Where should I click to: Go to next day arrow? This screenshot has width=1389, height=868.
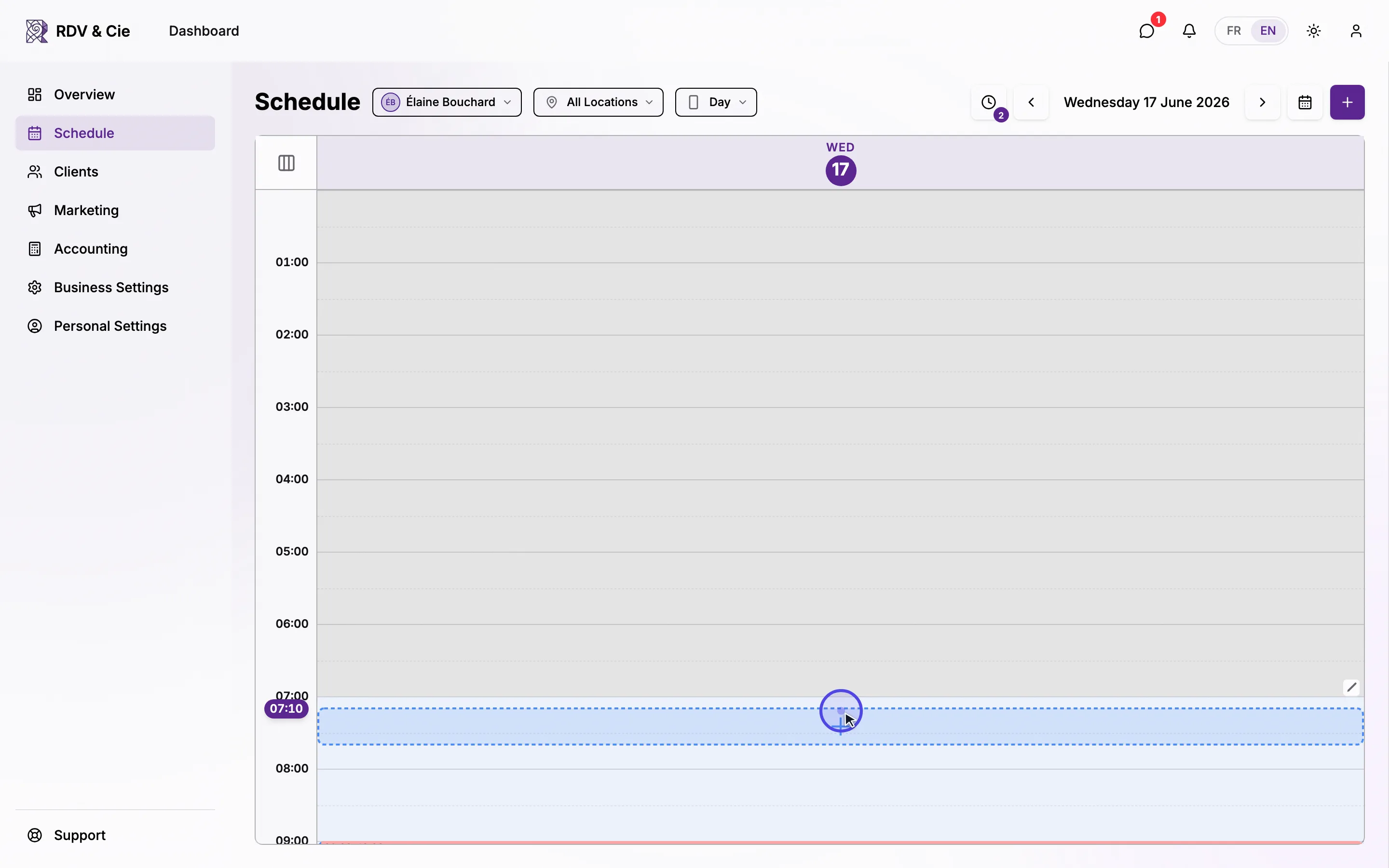pos(1262,102)
